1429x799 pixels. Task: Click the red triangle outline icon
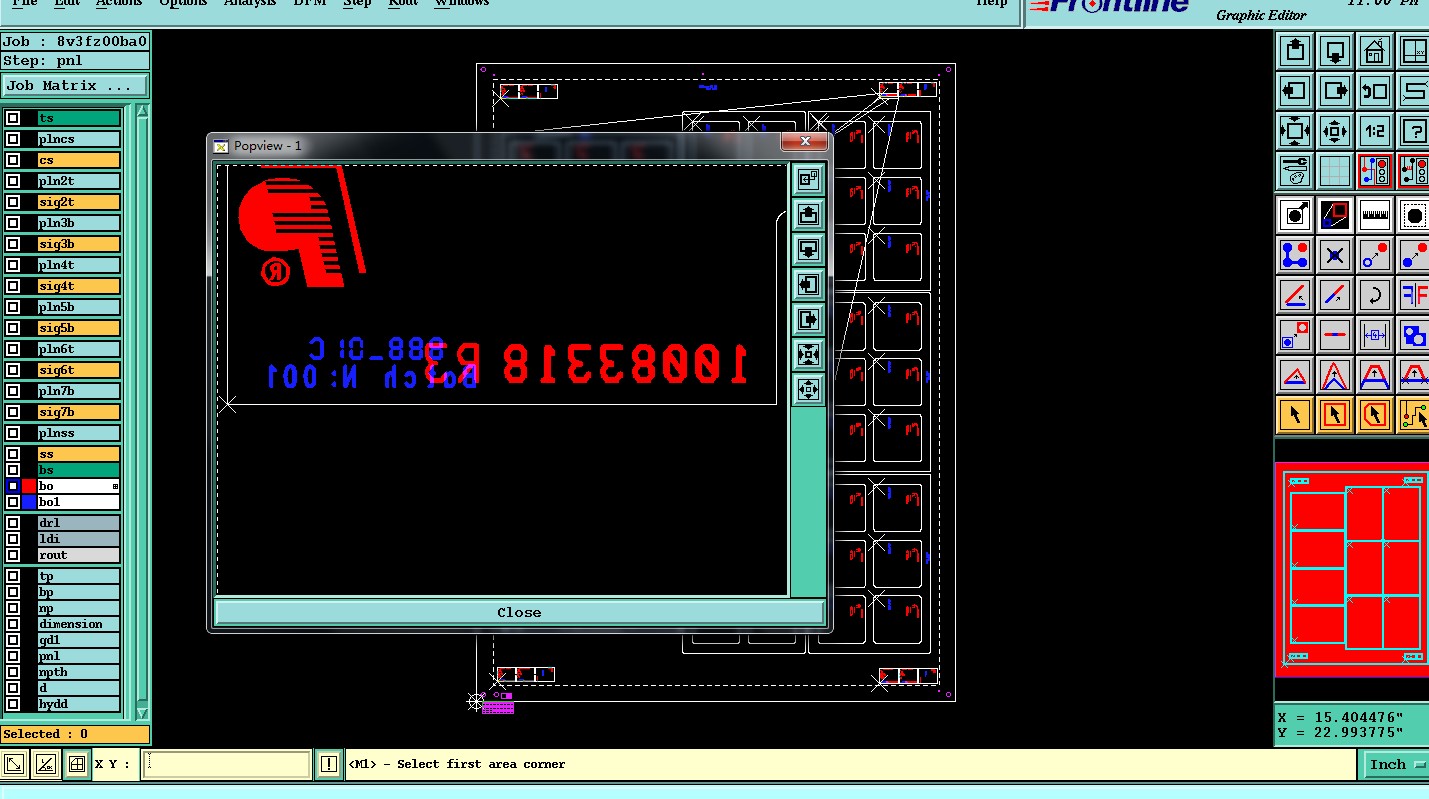(1295, 375)
